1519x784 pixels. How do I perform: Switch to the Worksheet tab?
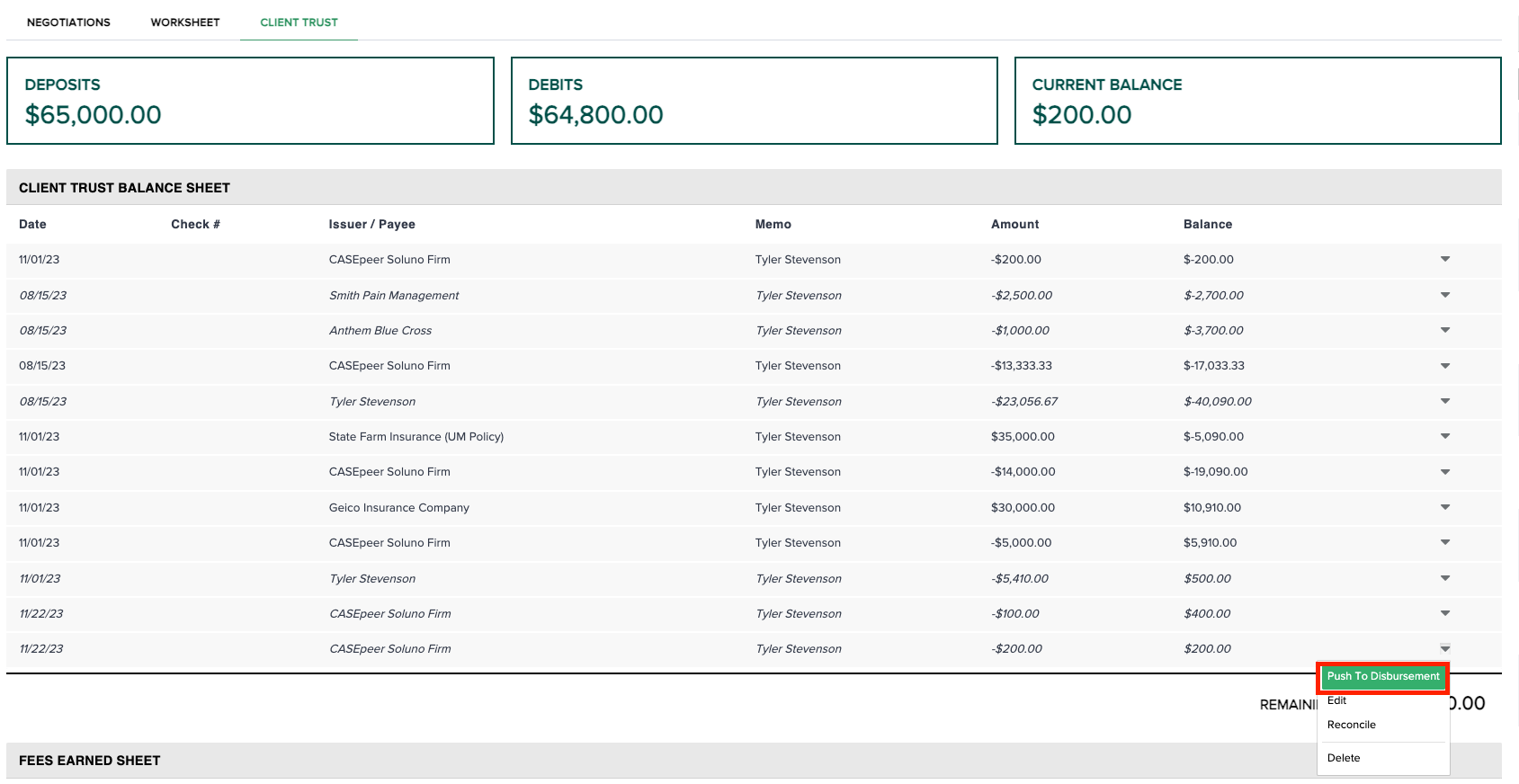pos(185,22)
